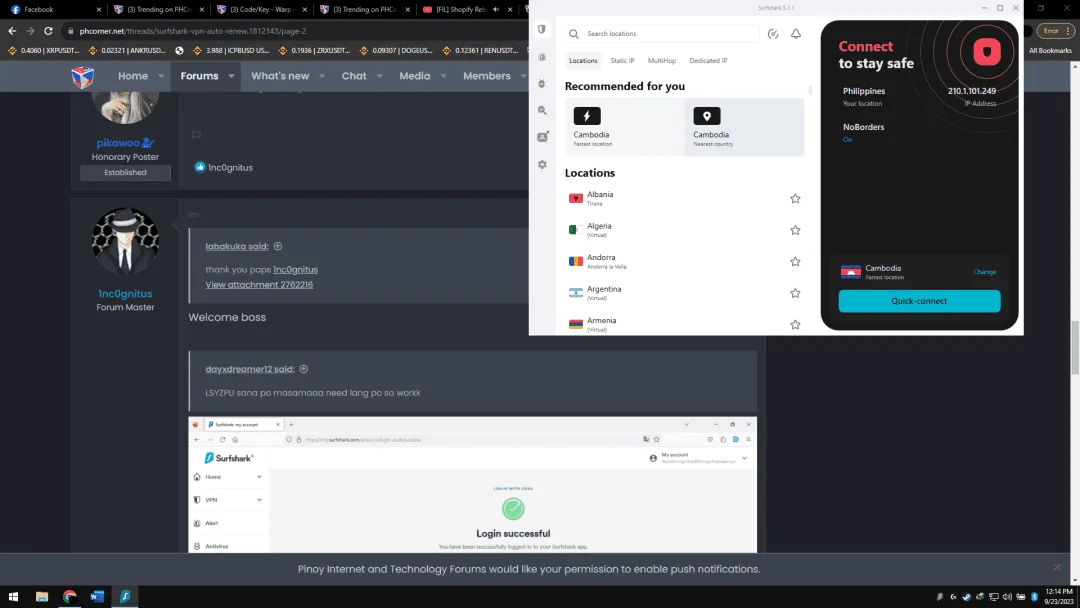Expand the Media dropdown arrow
Screen dimensions: 1080x608
coord(443,76)
